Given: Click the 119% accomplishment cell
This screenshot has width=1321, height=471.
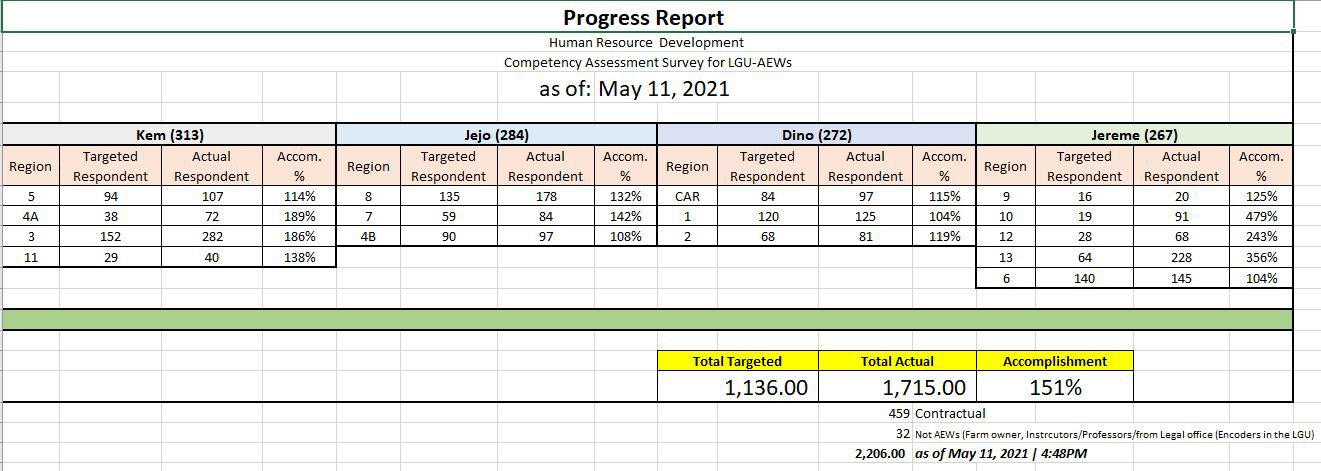Looking at the screenshot, I should pyautogui.click(x=944, y=237).
